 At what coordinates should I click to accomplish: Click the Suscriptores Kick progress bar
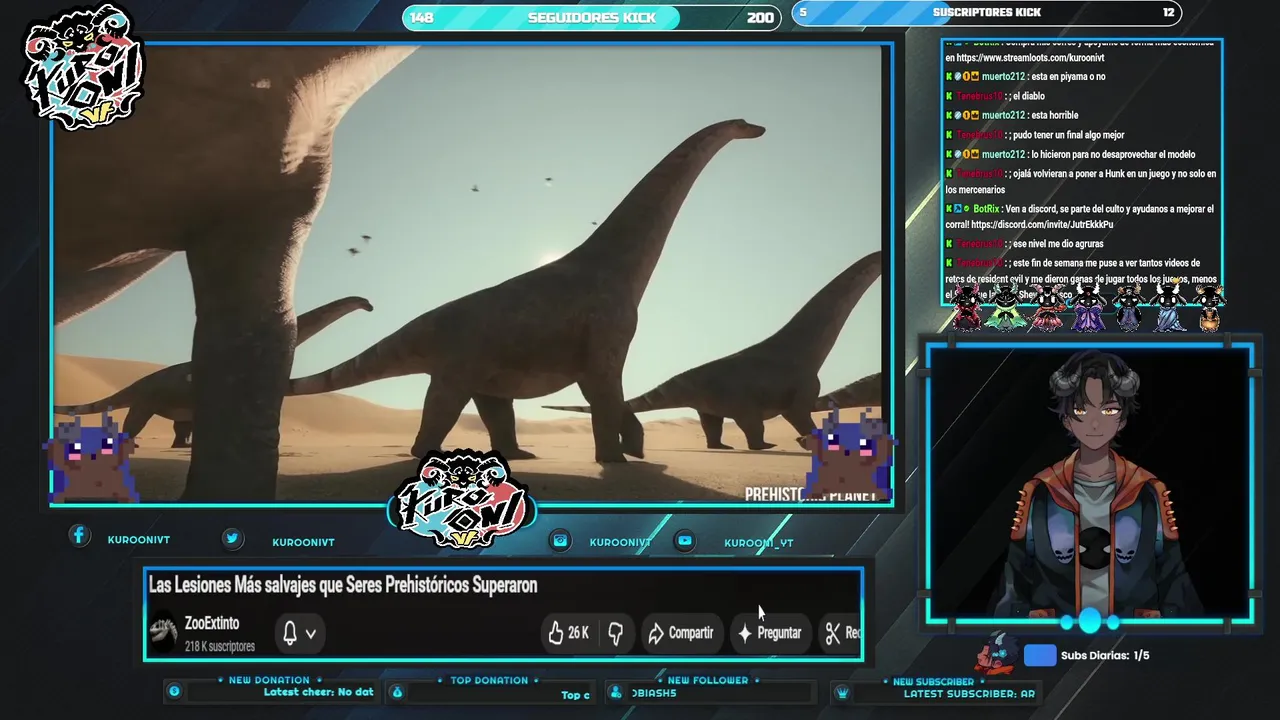pos(987,13)
